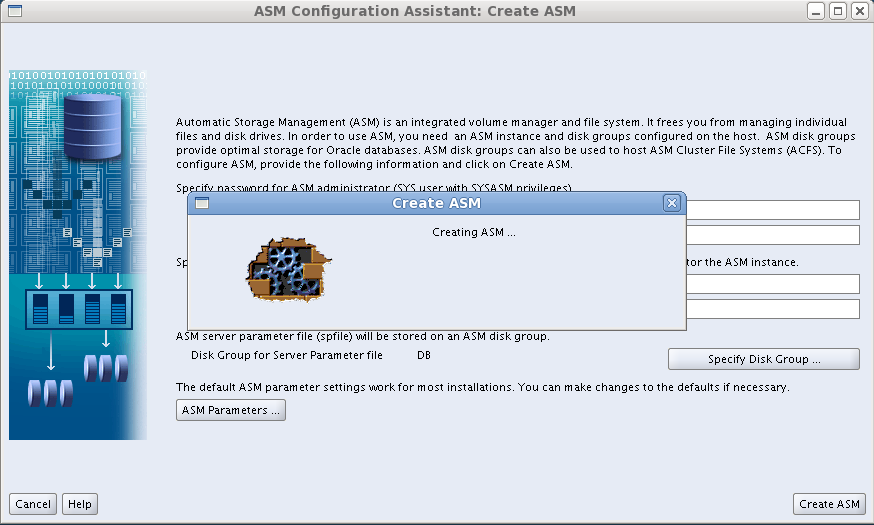Close the Create ASM progress dialog

point(672,203)
